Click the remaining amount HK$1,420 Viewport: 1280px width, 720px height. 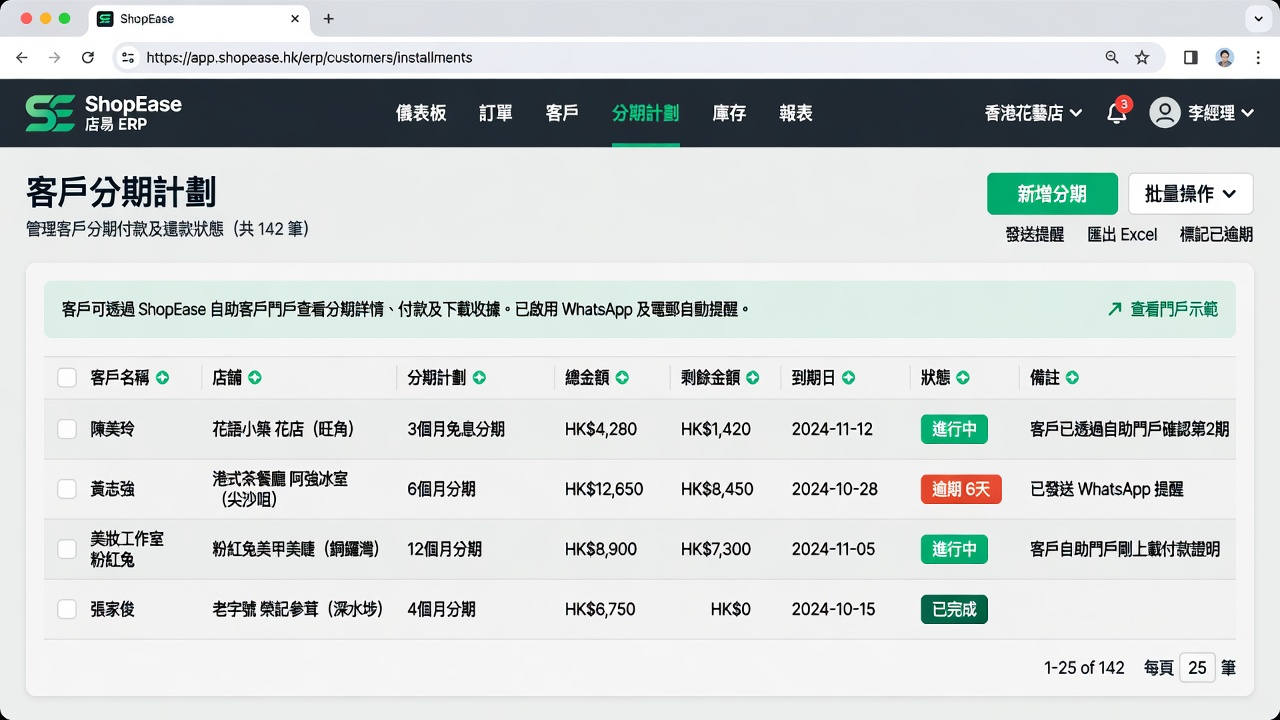point(716,429)
